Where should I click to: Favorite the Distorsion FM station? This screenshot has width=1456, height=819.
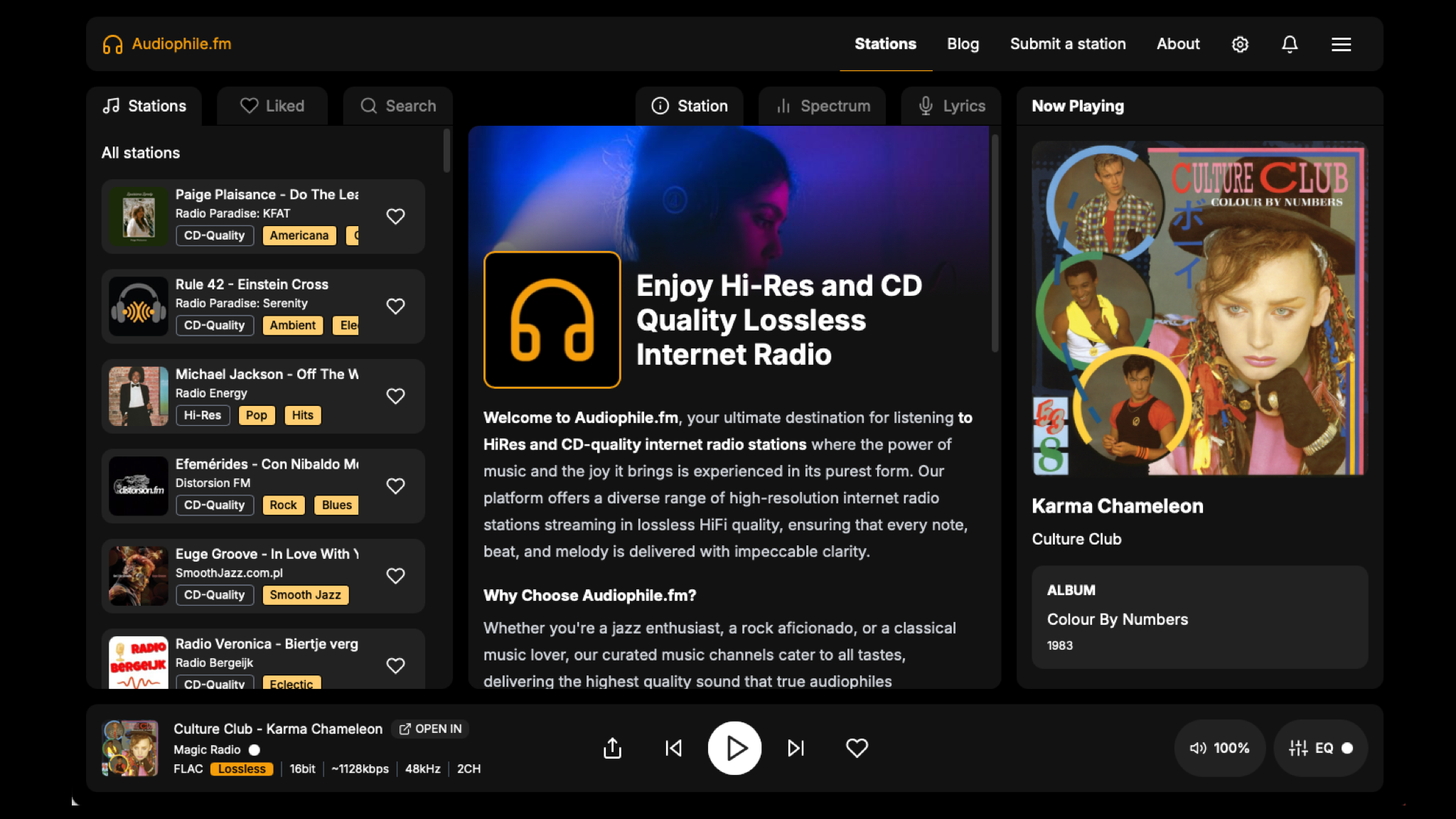pyautogui.click(x=395, y=486)
